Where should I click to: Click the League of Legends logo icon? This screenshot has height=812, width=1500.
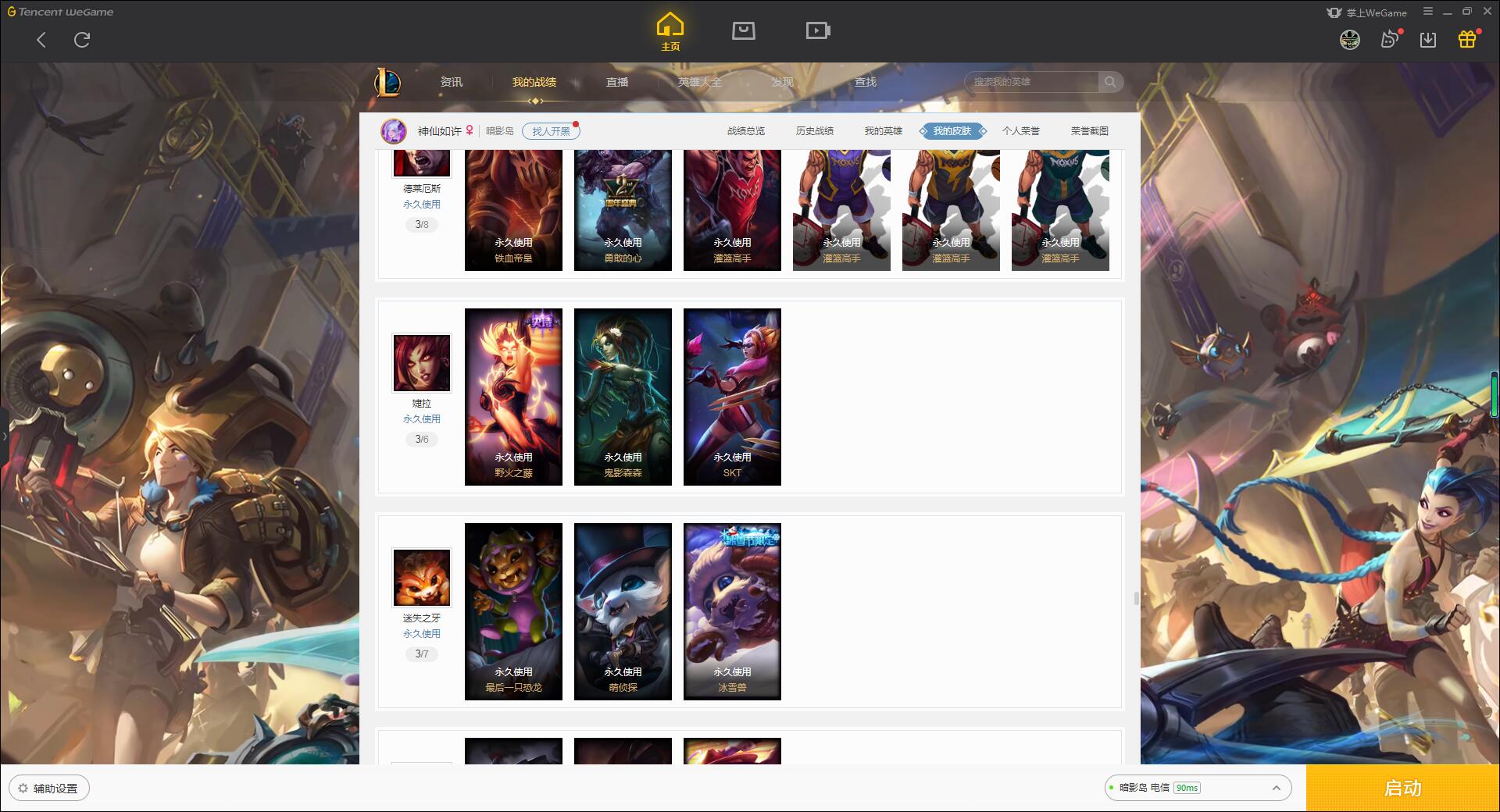click(387, 82)
